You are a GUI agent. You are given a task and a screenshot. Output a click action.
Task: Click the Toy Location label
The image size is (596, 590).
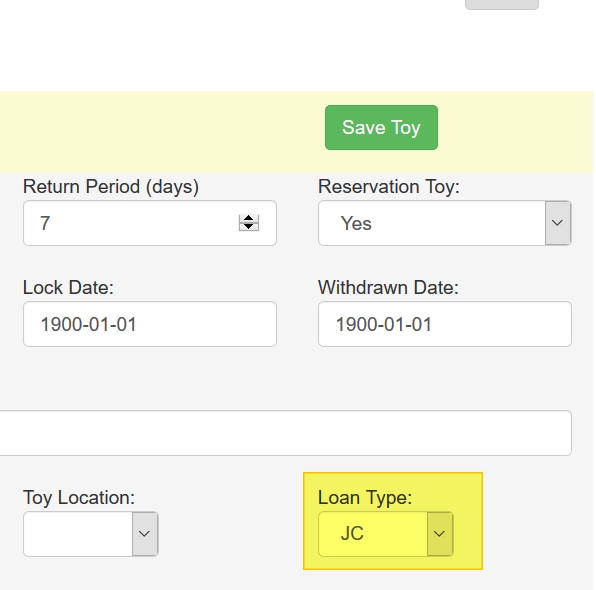(x=79, y=498)
